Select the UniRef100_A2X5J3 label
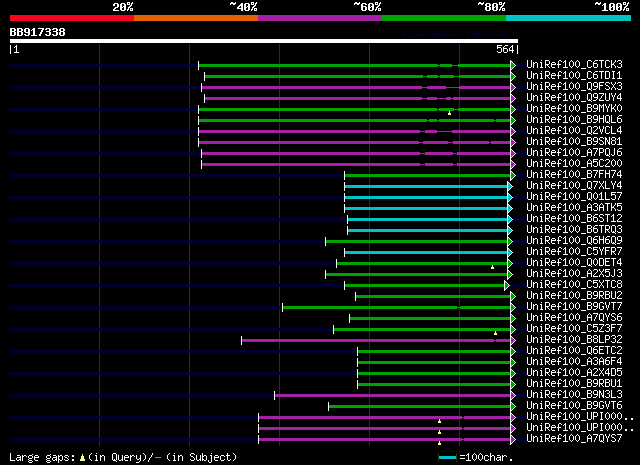The image size is (640, 465). click(574, 274)
